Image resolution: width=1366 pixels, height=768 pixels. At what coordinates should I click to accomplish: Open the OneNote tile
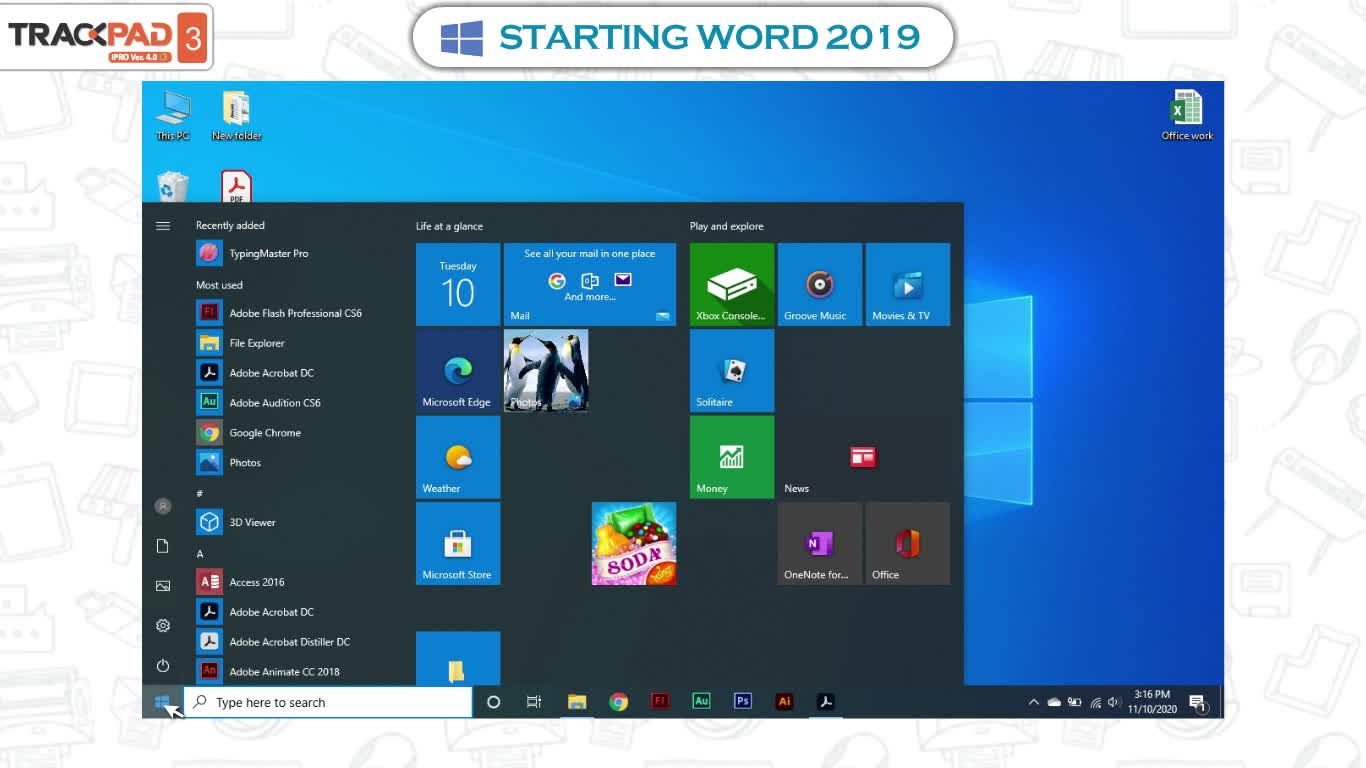click(x=820, y=543)
